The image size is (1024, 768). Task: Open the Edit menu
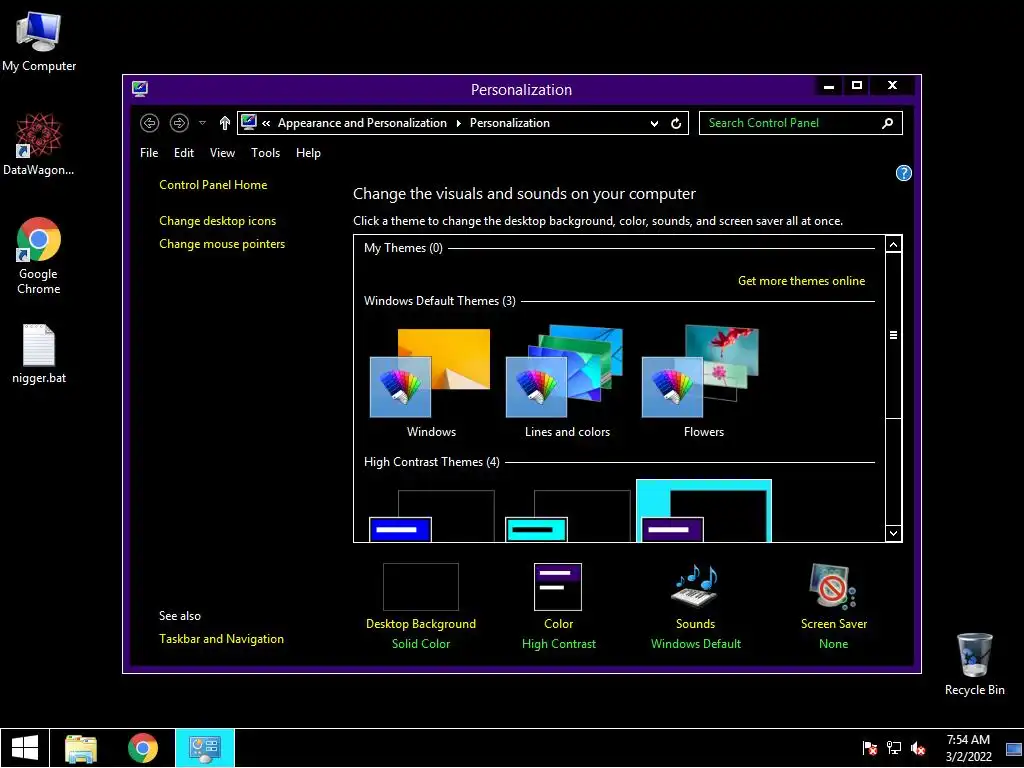tap(184, 153)
